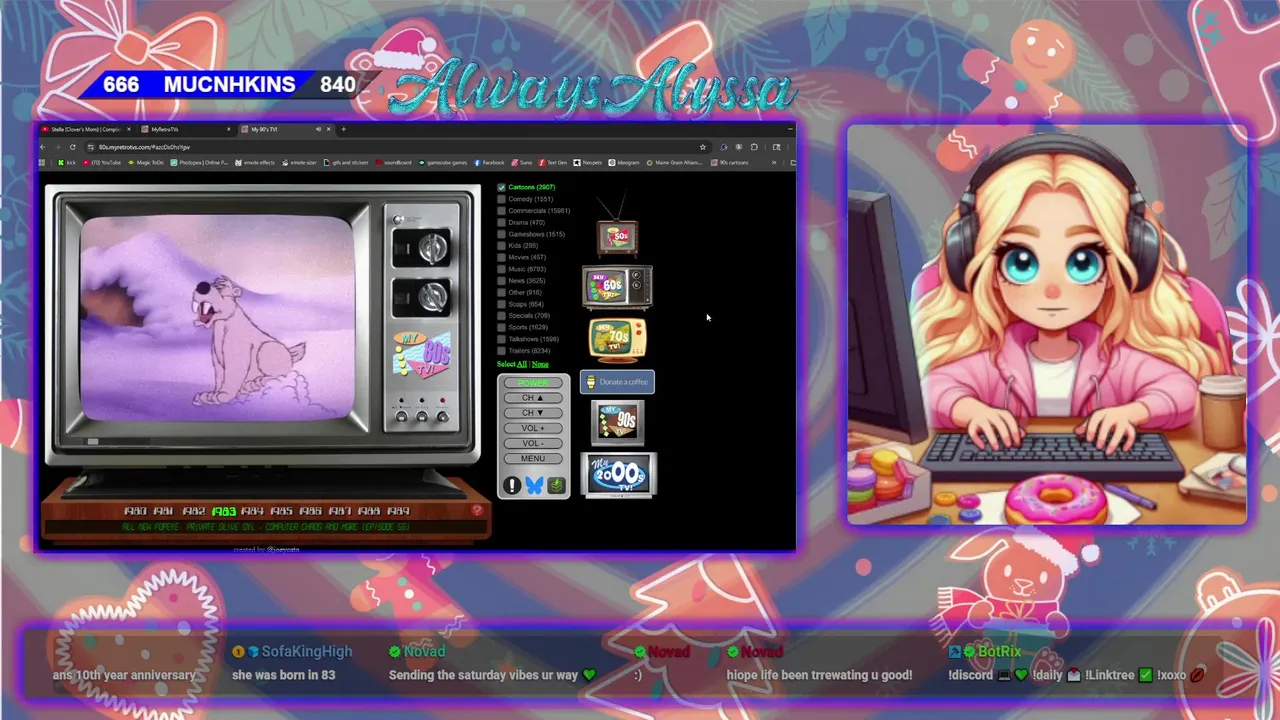Click the CH down button
Viewport: 1280px width, 720px height.
coord(533,413)
